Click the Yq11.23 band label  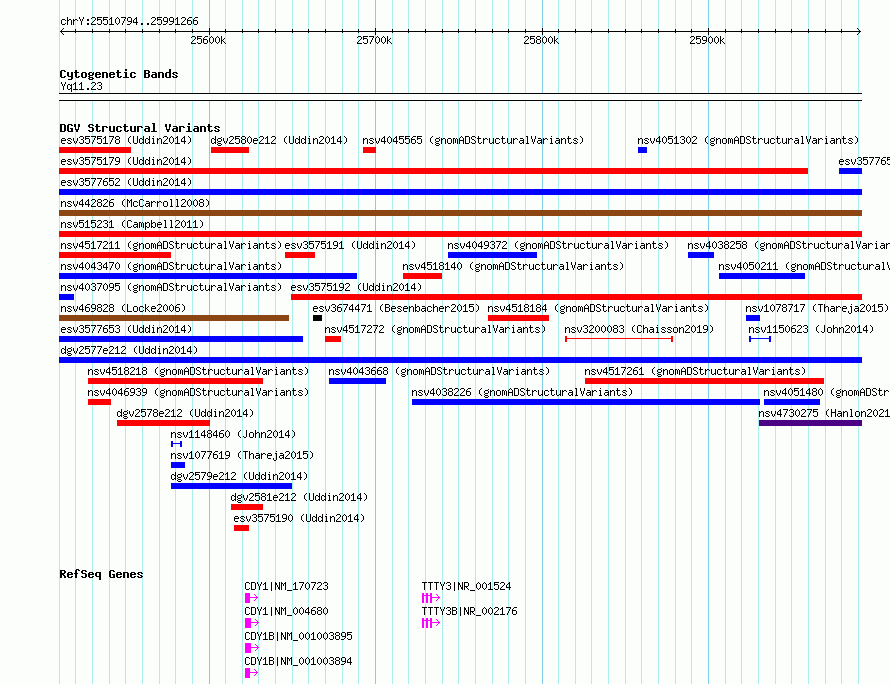pyautogui.click(x=81, y=86)
